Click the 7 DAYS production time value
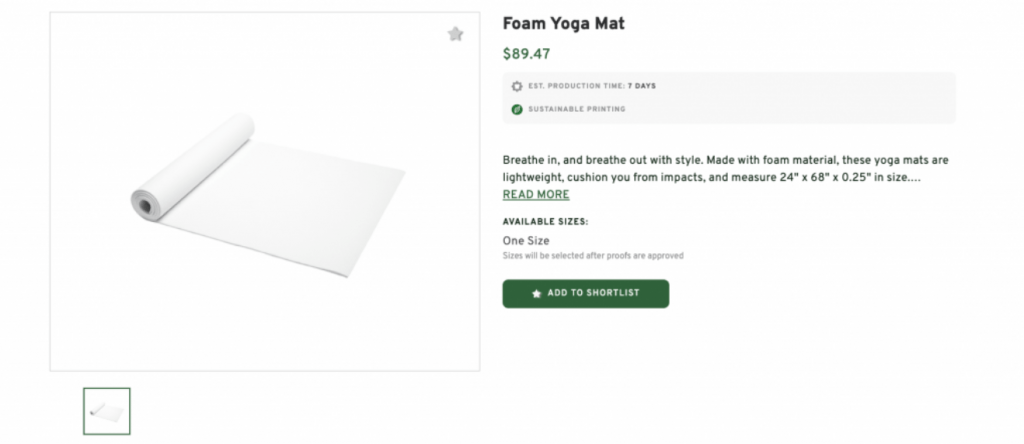The image size is (1024, 444). pos(642,86)
